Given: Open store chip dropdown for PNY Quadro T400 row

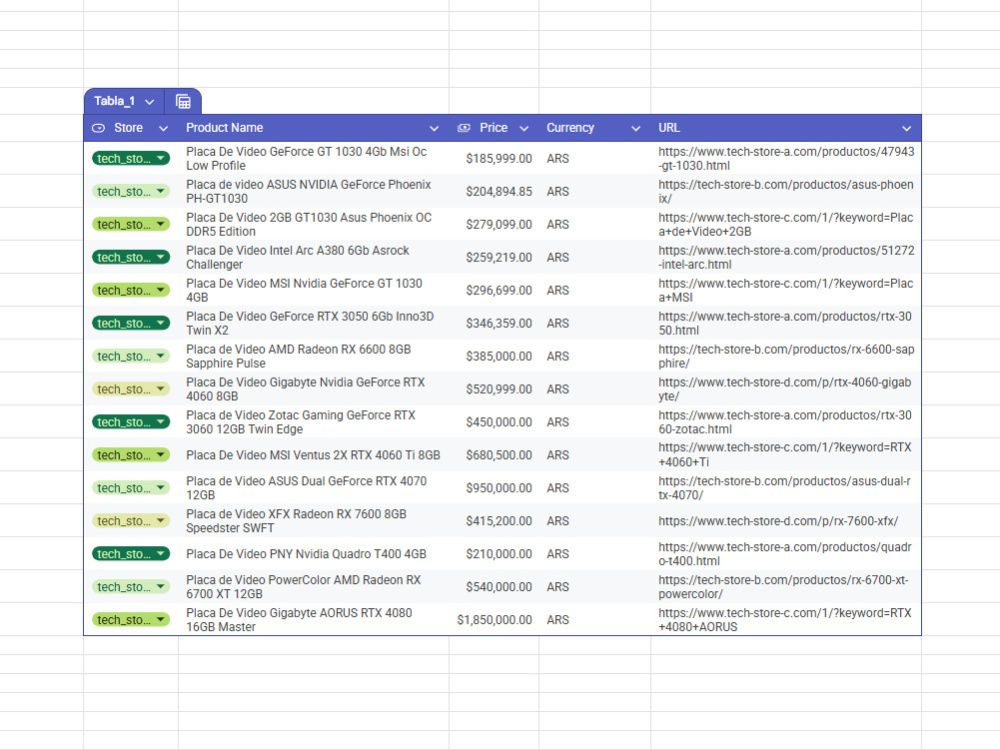Looking at the screenshot, I should pyautogui.click(x=161, y=554).
